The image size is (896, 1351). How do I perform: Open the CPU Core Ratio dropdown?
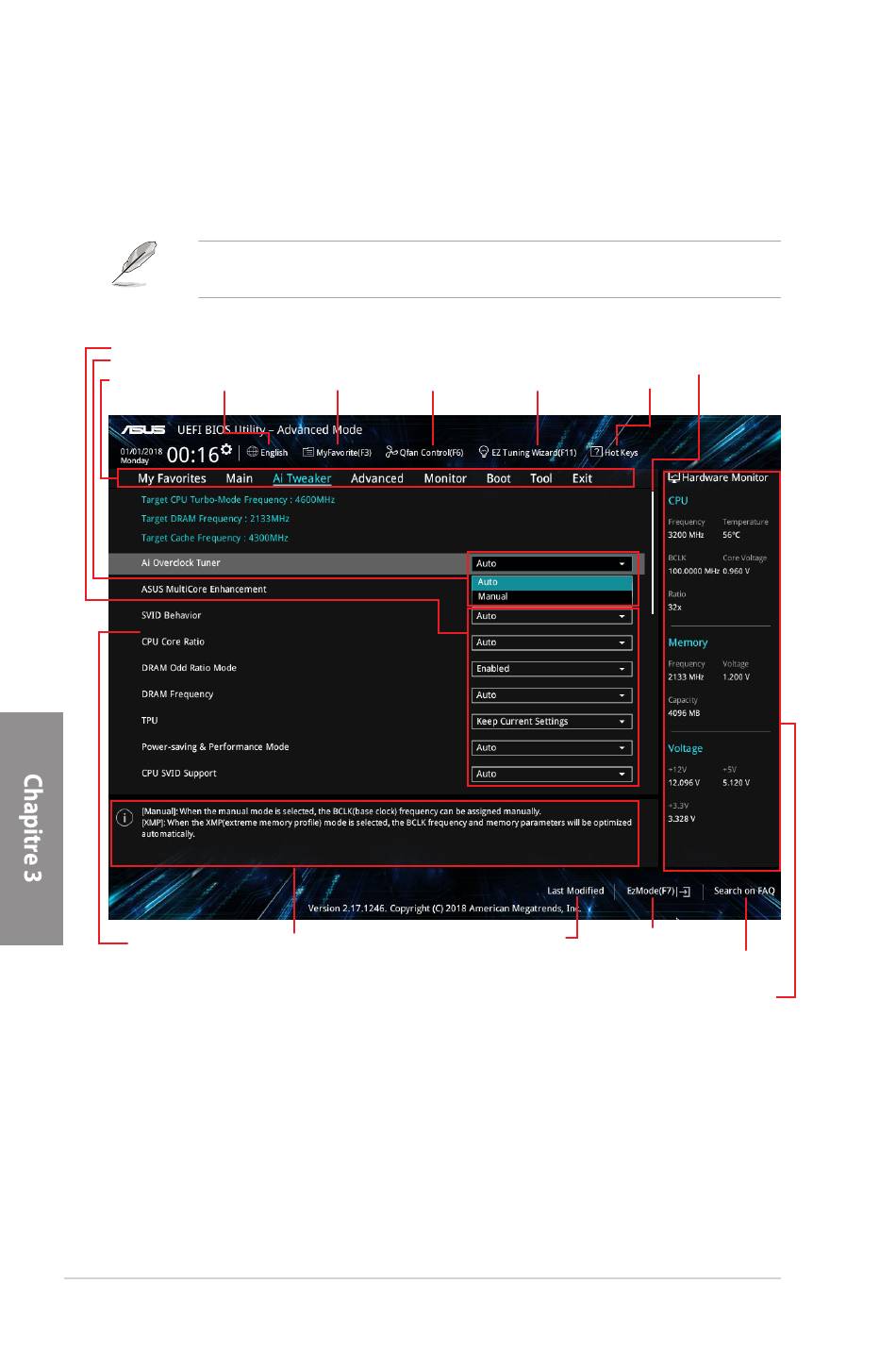tap(552, 642)
